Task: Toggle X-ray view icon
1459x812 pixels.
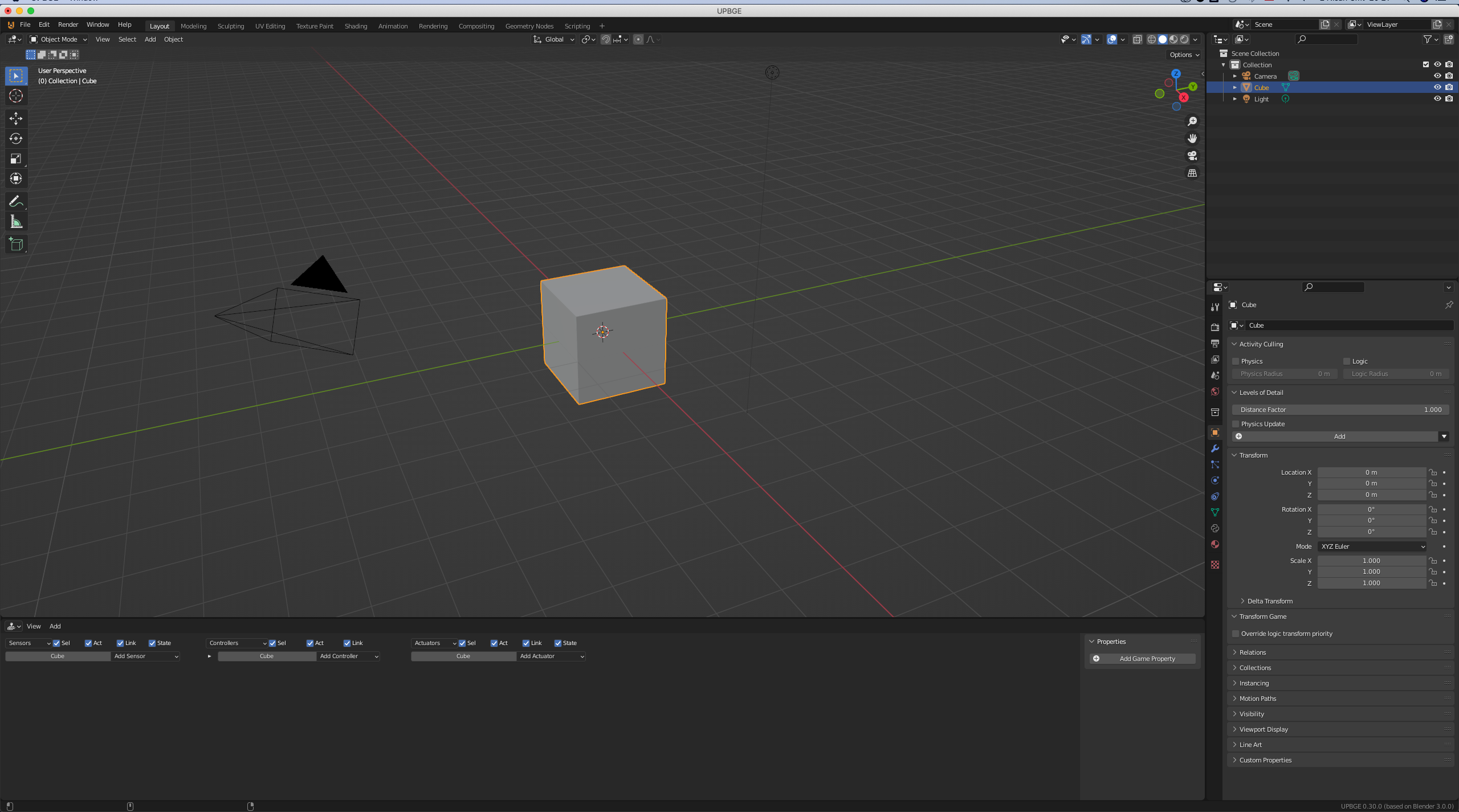Action: tap(1137, 39)
